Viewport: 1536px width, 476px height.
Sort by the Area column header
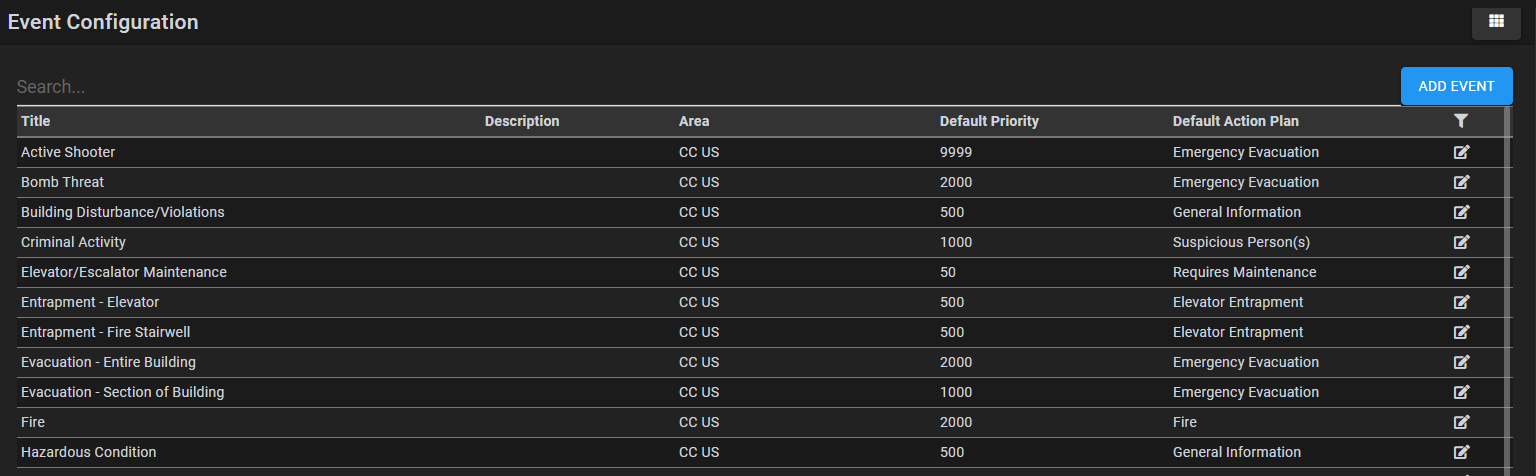pos(694,121)
